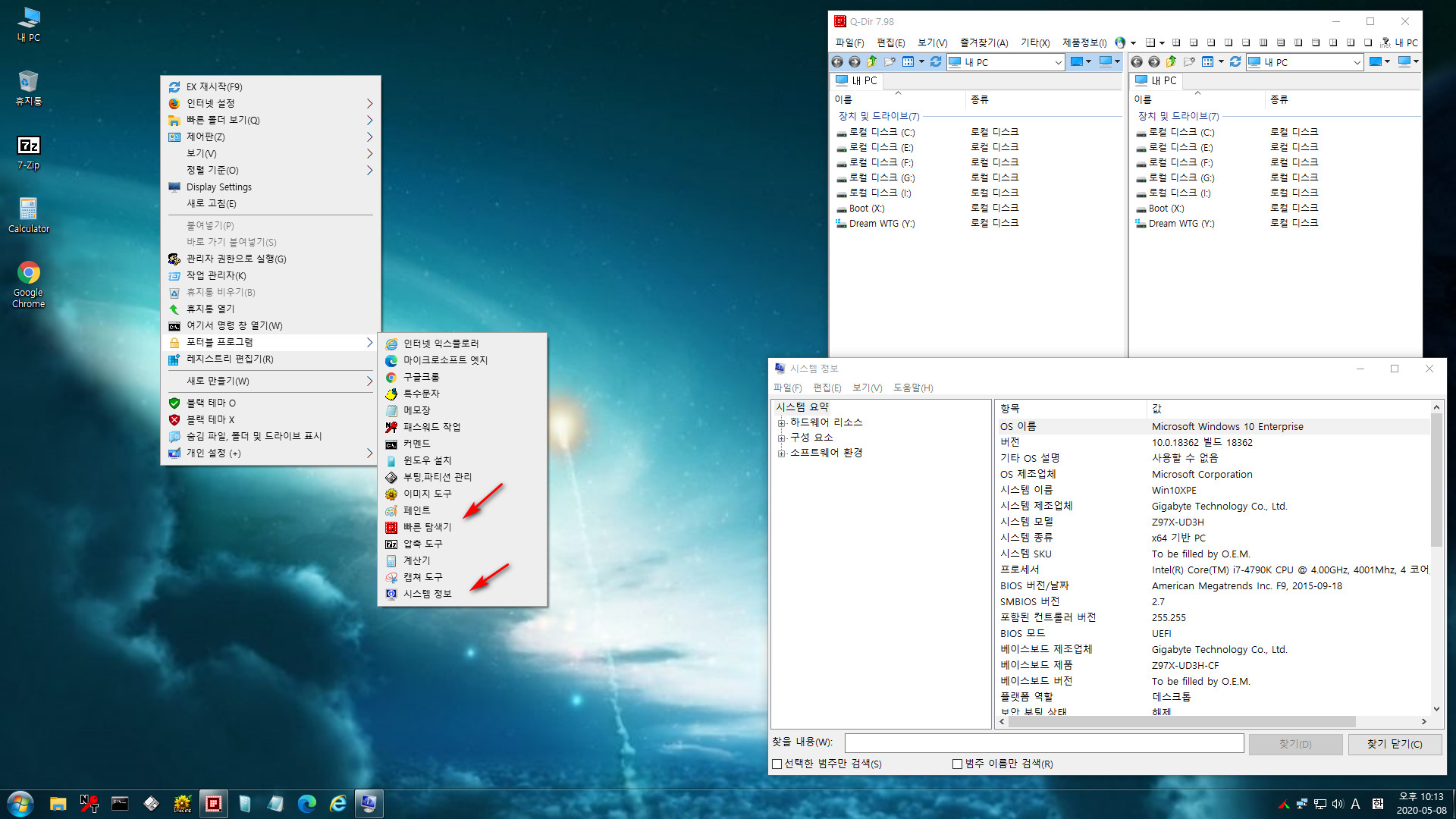Expand the components tree node

[781, 438]
